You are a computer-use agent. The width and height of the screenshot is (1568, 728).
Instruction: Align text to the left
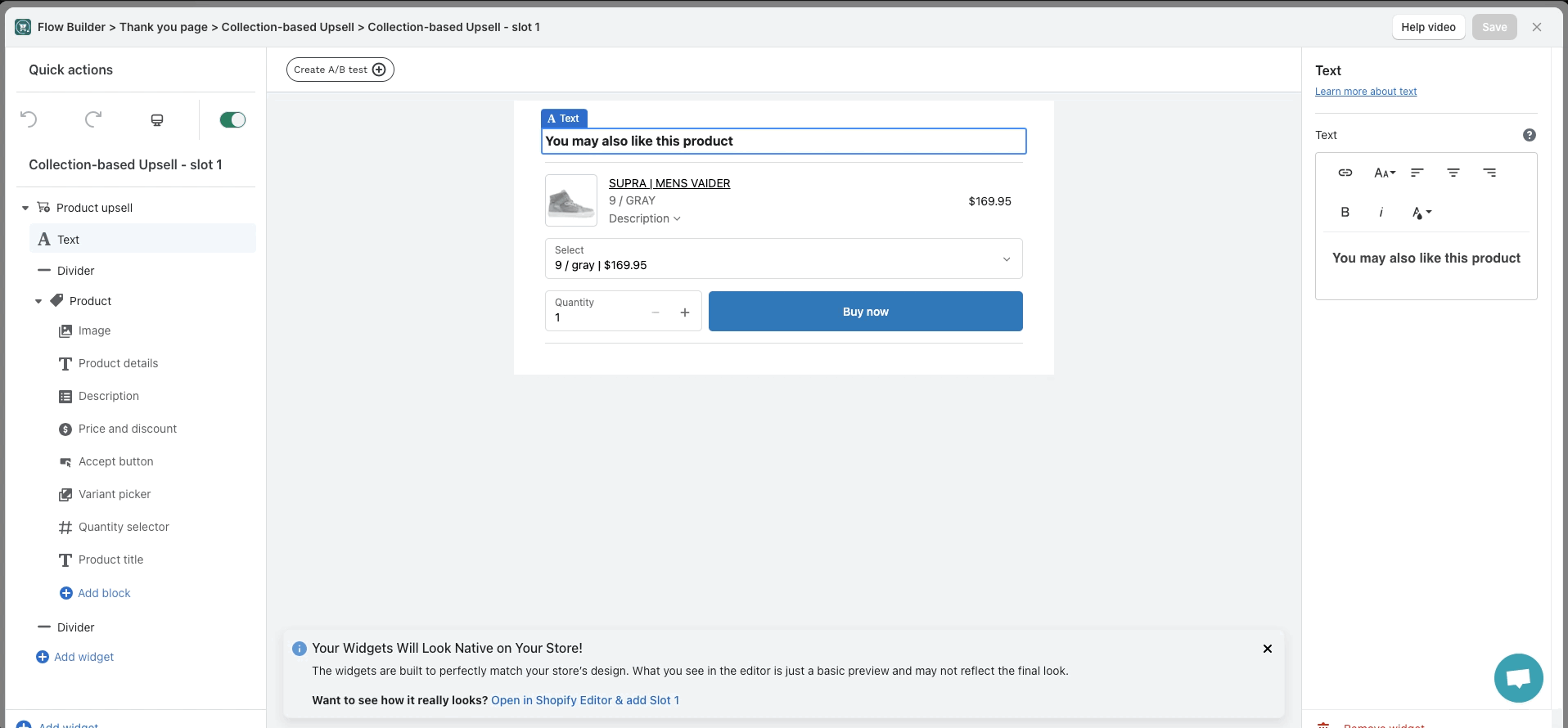tap(1417, 173)
